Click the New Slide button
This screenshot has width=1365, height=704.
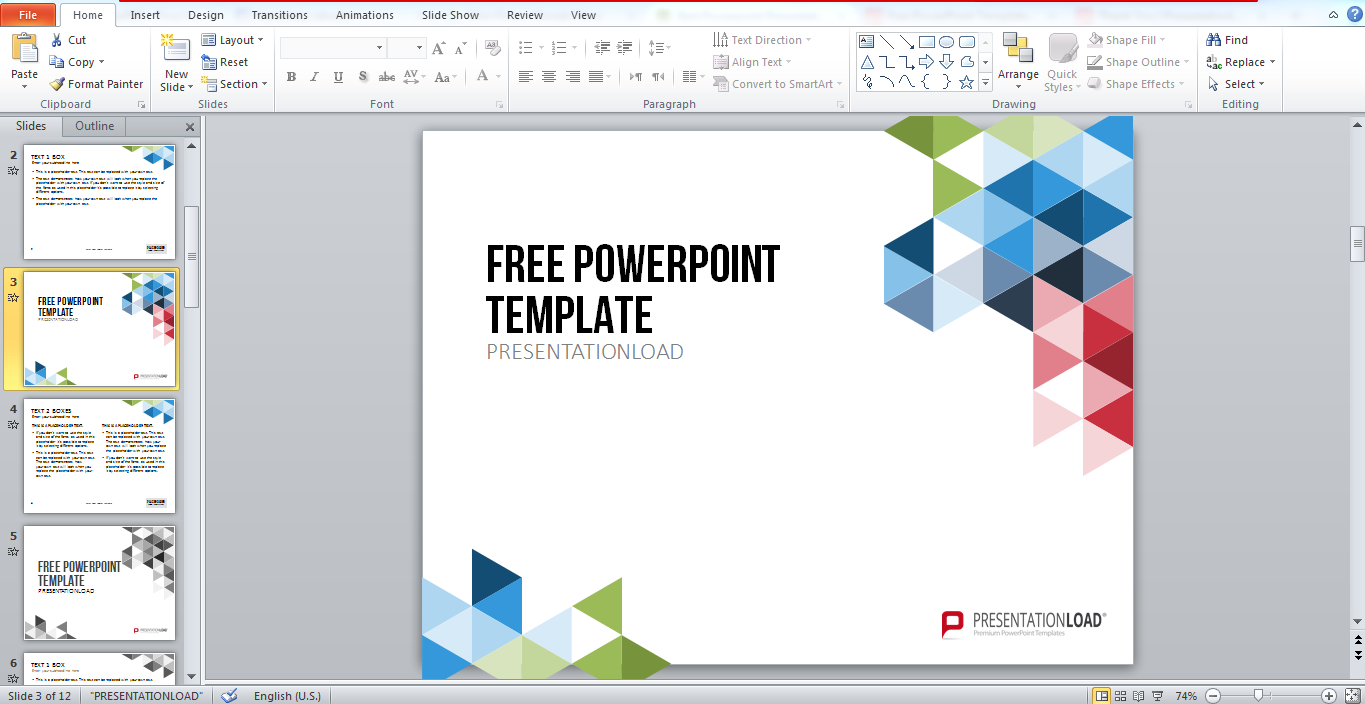tap(175, 61)
